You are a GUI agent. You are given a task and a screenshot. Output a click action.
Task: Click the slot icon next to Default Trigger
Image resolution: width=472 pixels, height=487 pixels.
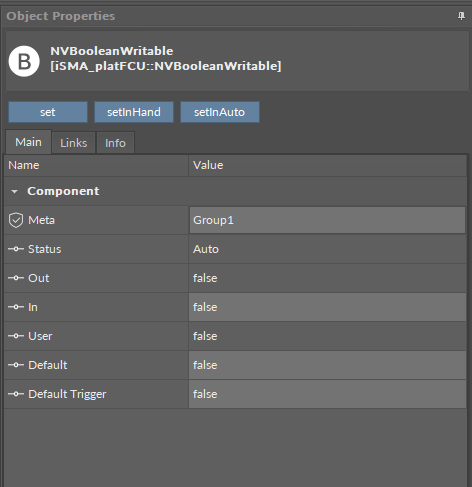point(16,394)
